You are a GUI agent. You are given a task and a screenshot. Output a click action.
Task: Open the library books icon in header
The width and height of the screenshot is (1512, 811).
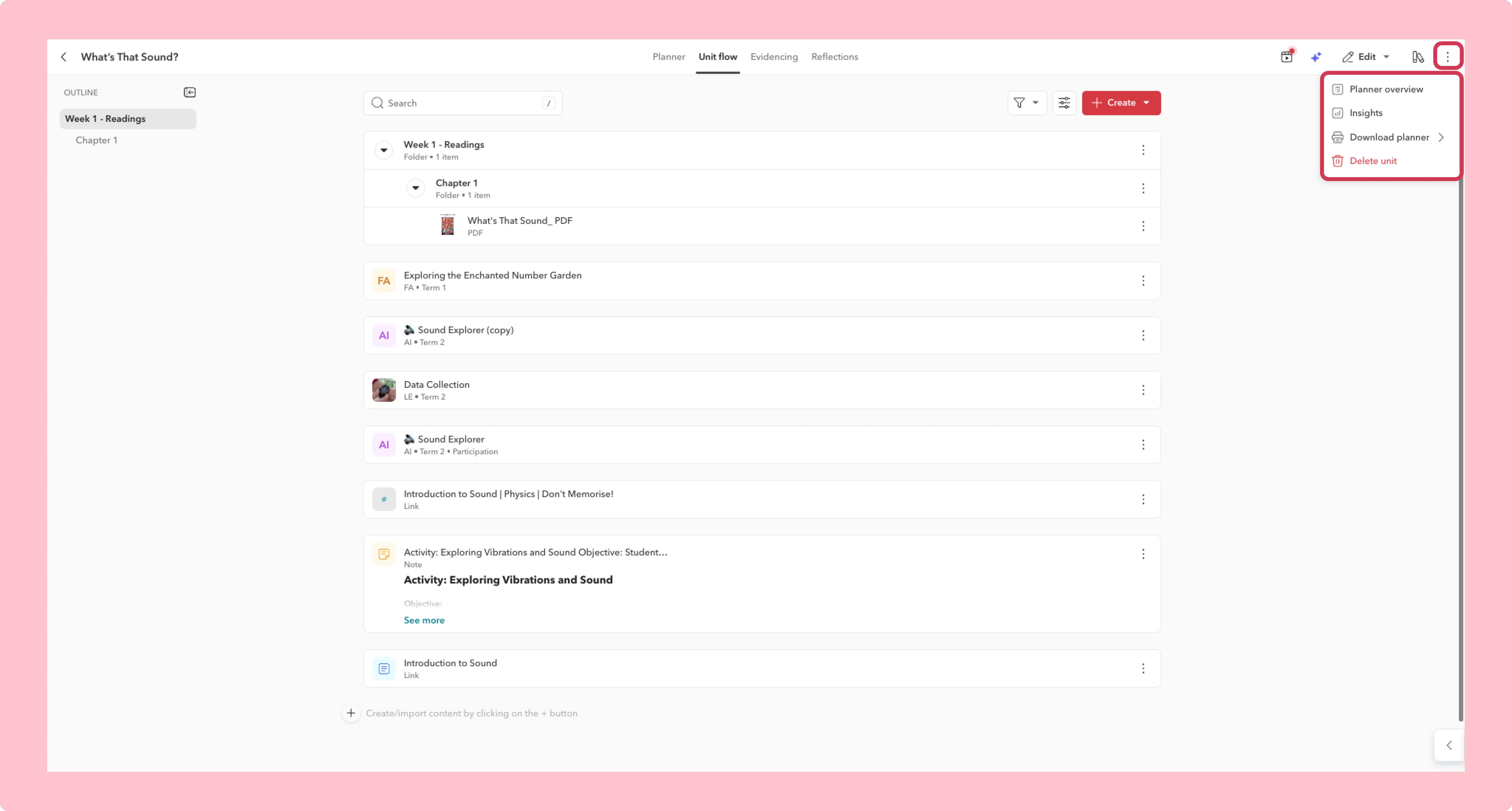[1417, 57]
